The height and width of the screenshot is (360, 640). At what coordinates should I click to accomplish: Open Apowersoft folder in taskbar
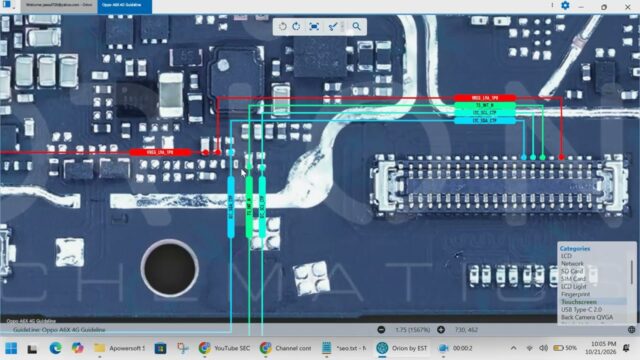click(120, 348)
